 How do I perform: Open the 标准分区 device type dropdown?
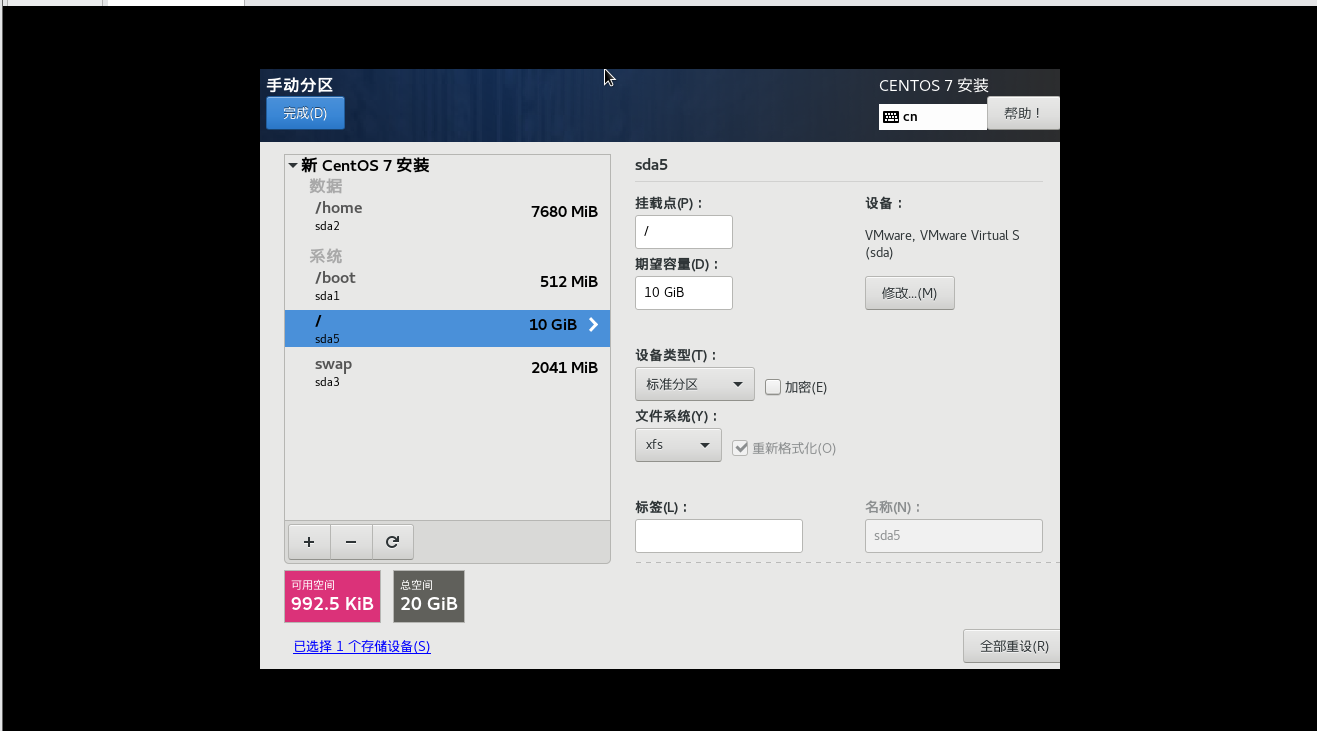pos(695,384)
